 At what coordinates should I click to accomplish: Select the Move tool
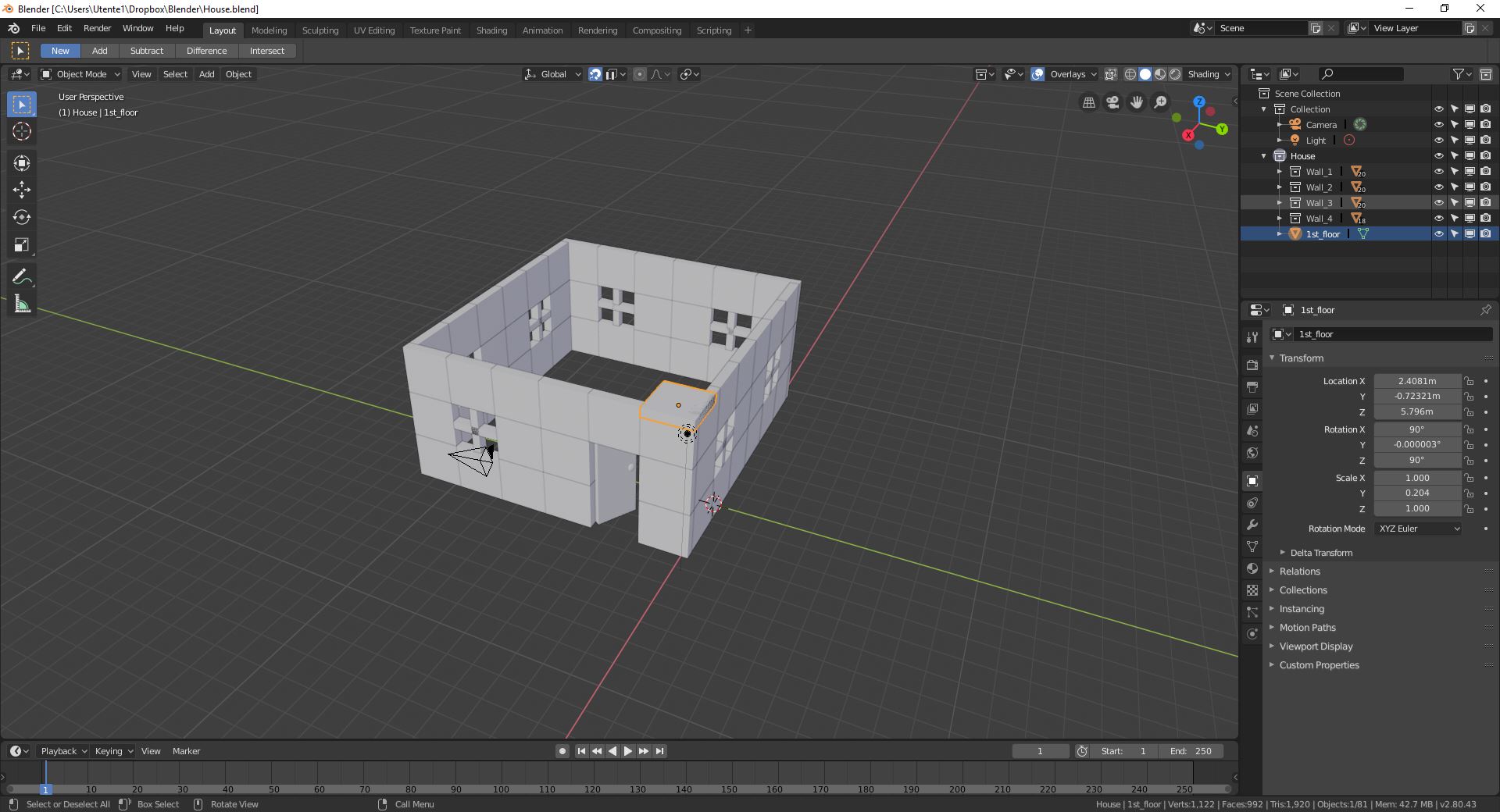pos(21,189)
